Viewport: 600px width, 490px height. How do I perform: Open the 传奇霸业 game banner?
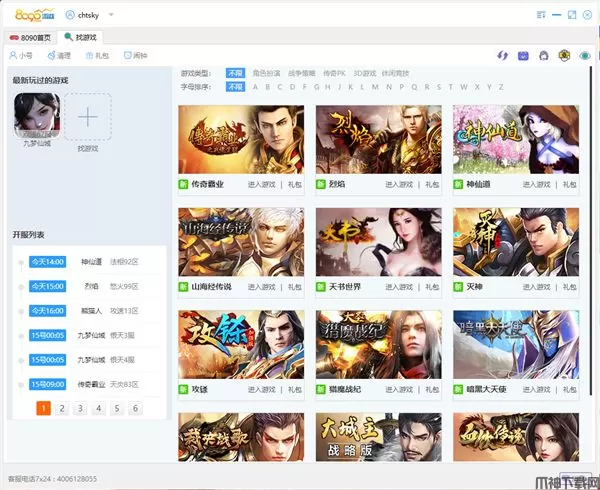(x=241, y=140)
